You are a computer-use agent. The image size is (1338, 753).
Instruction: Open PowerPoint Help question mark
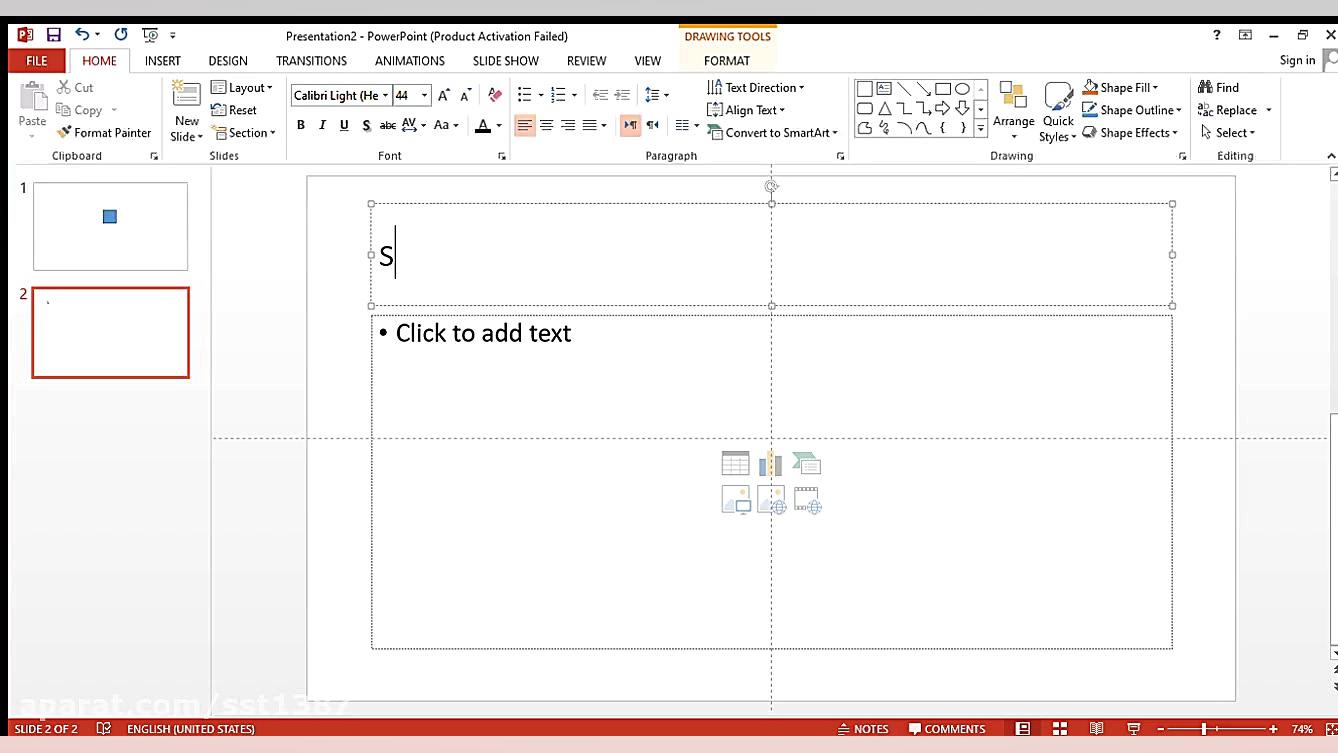pos(1217,35)
